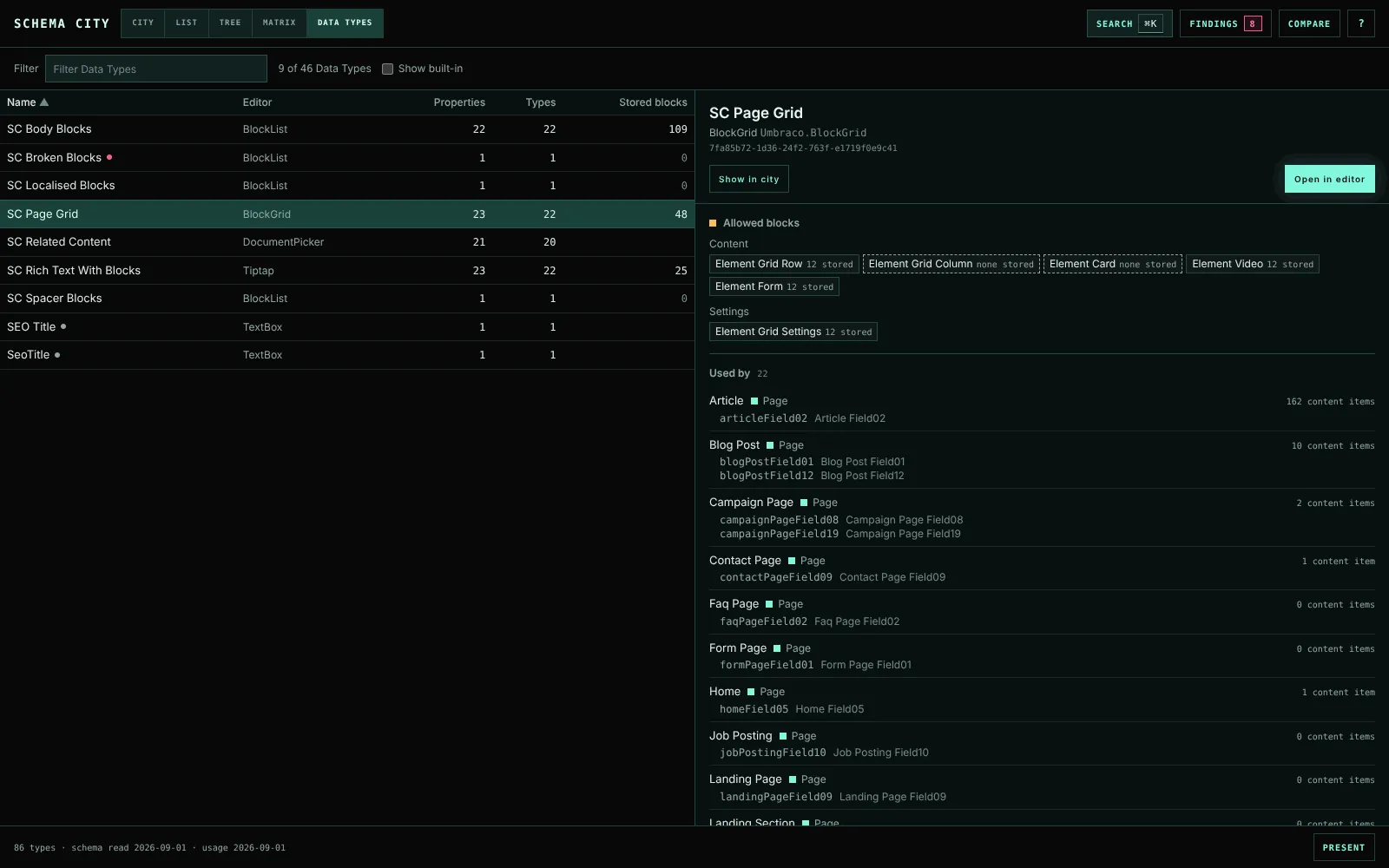The height and width of the screenshot is (868, 1389).
Task: Select the Data Types tab
Action: tap(345, 23)
